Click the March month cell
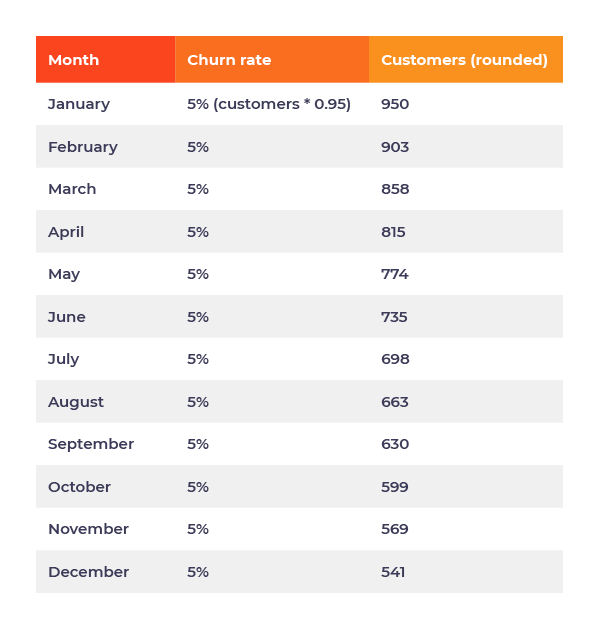 72,189
